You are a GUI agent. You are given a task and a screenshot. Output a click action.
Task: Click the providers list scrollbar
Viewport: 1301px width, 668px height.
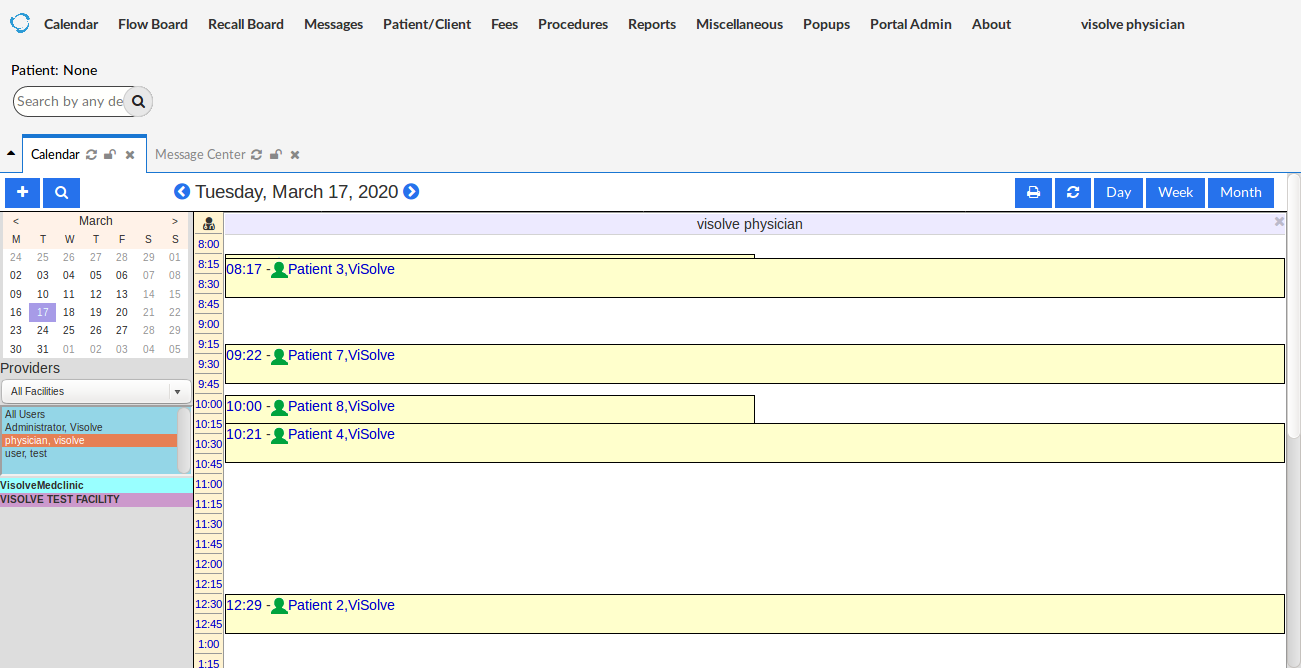point(184,440)
